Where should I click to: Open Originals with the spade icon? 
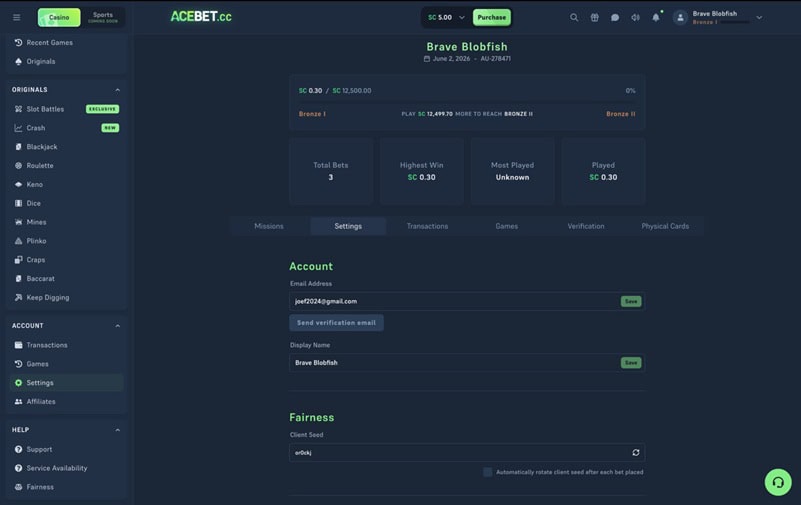66,61
